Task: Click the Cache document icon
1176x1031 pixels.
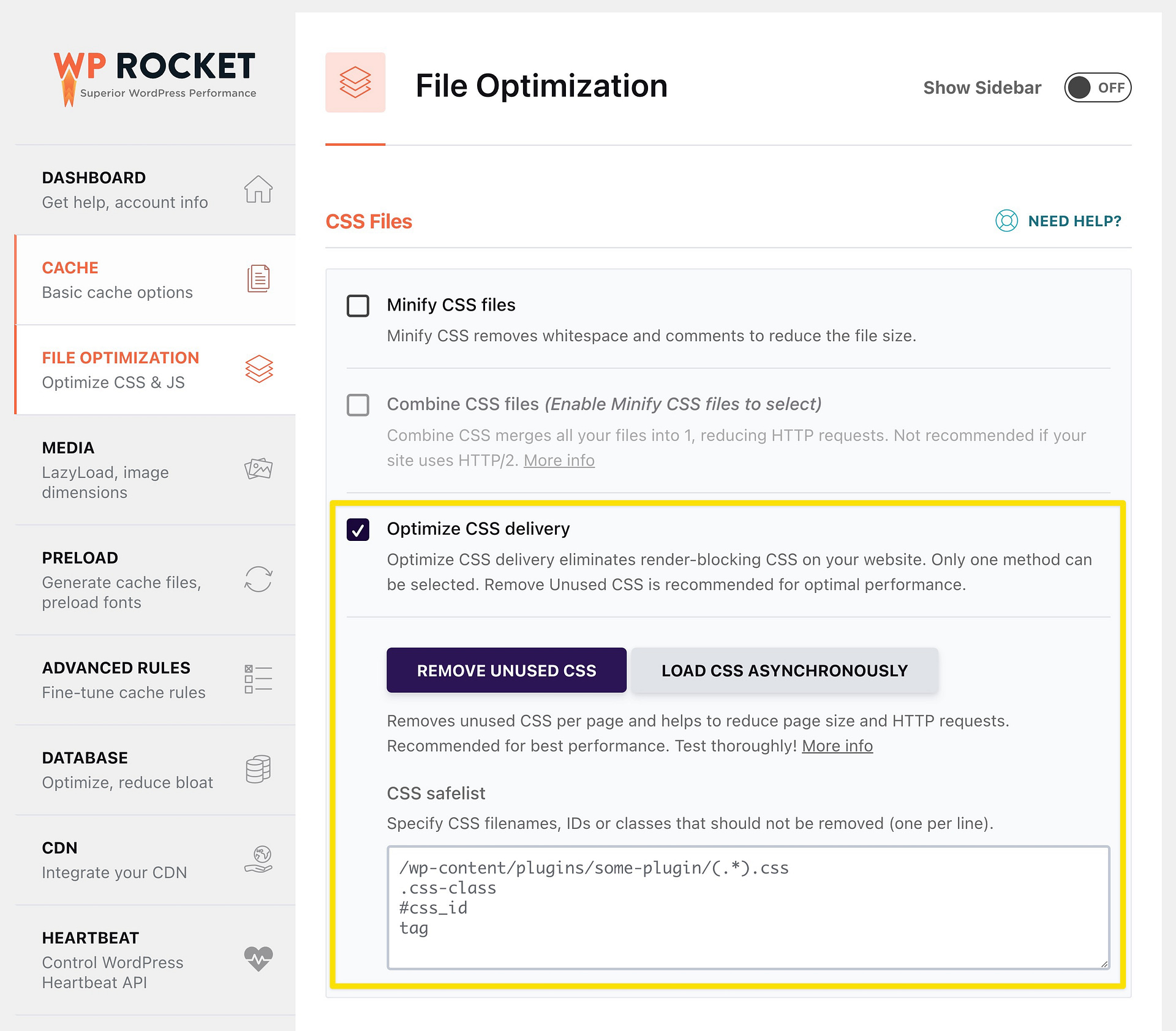Action: (x=258, y=279)
